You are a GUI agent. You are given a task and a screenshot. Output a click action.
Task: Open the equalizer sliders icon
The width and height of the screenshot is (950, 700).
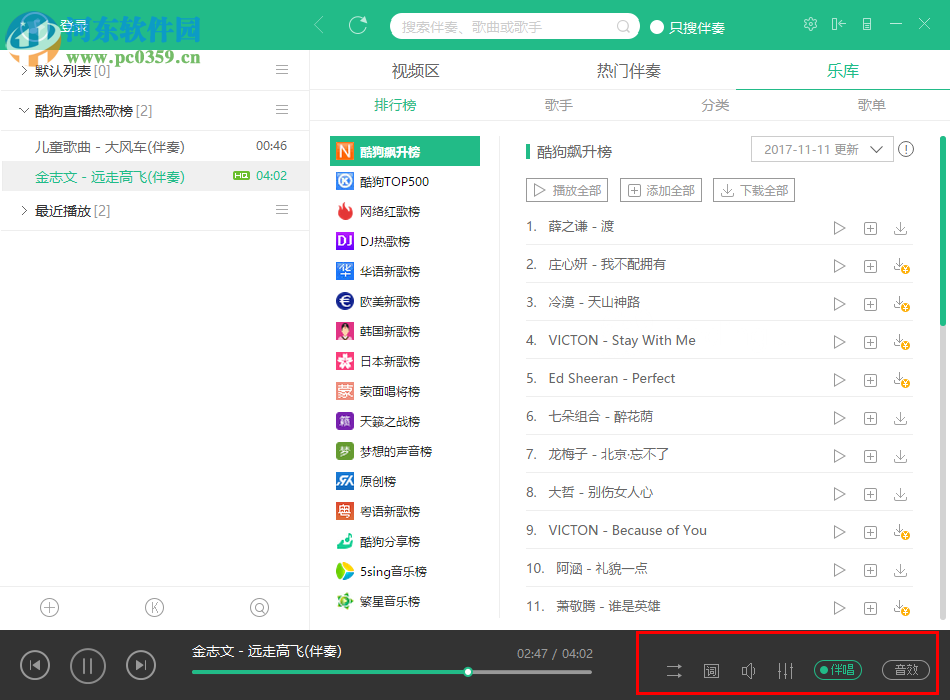[x=785, y=671]
